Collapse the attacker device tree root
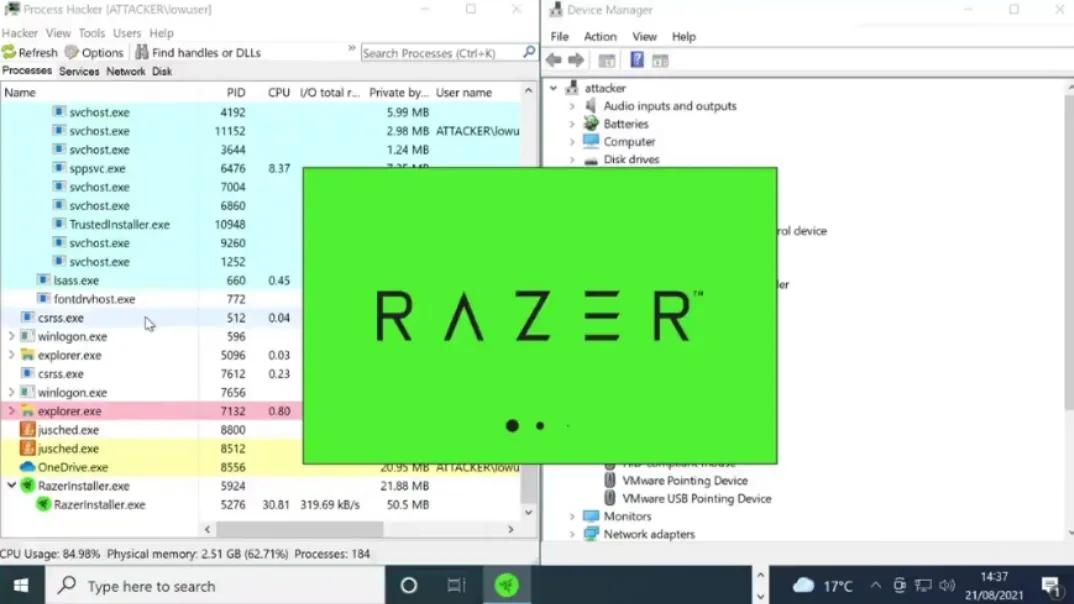 point(554,88)
